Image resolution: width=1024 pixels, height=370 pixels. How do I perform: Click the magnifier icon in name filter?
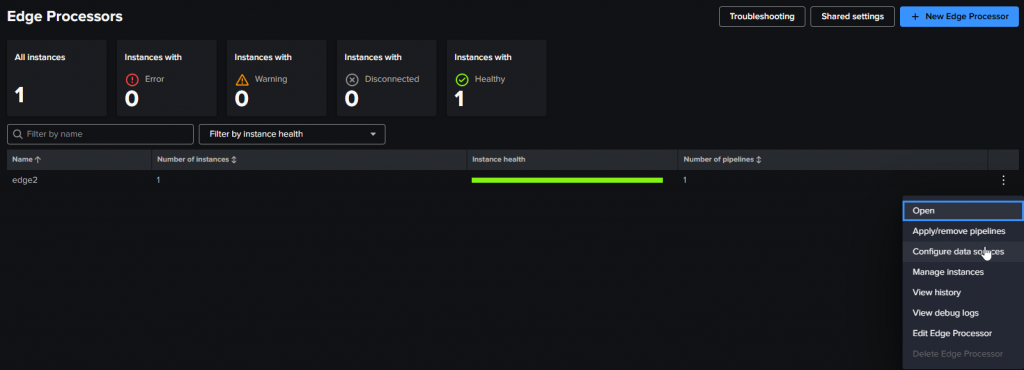[x=18, y=134]
